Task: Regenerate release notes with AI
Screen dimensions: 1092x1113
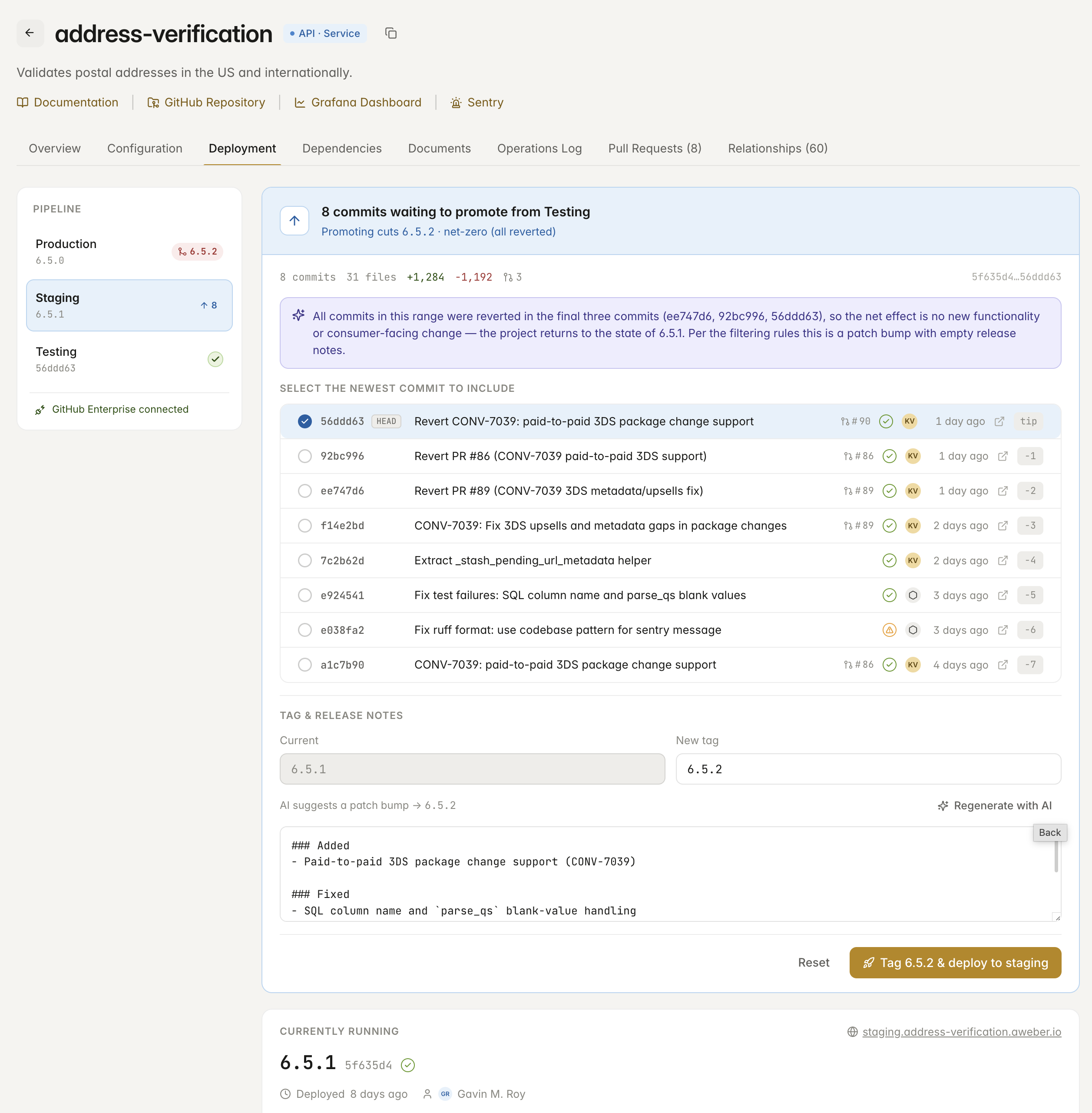Action: 995,805
